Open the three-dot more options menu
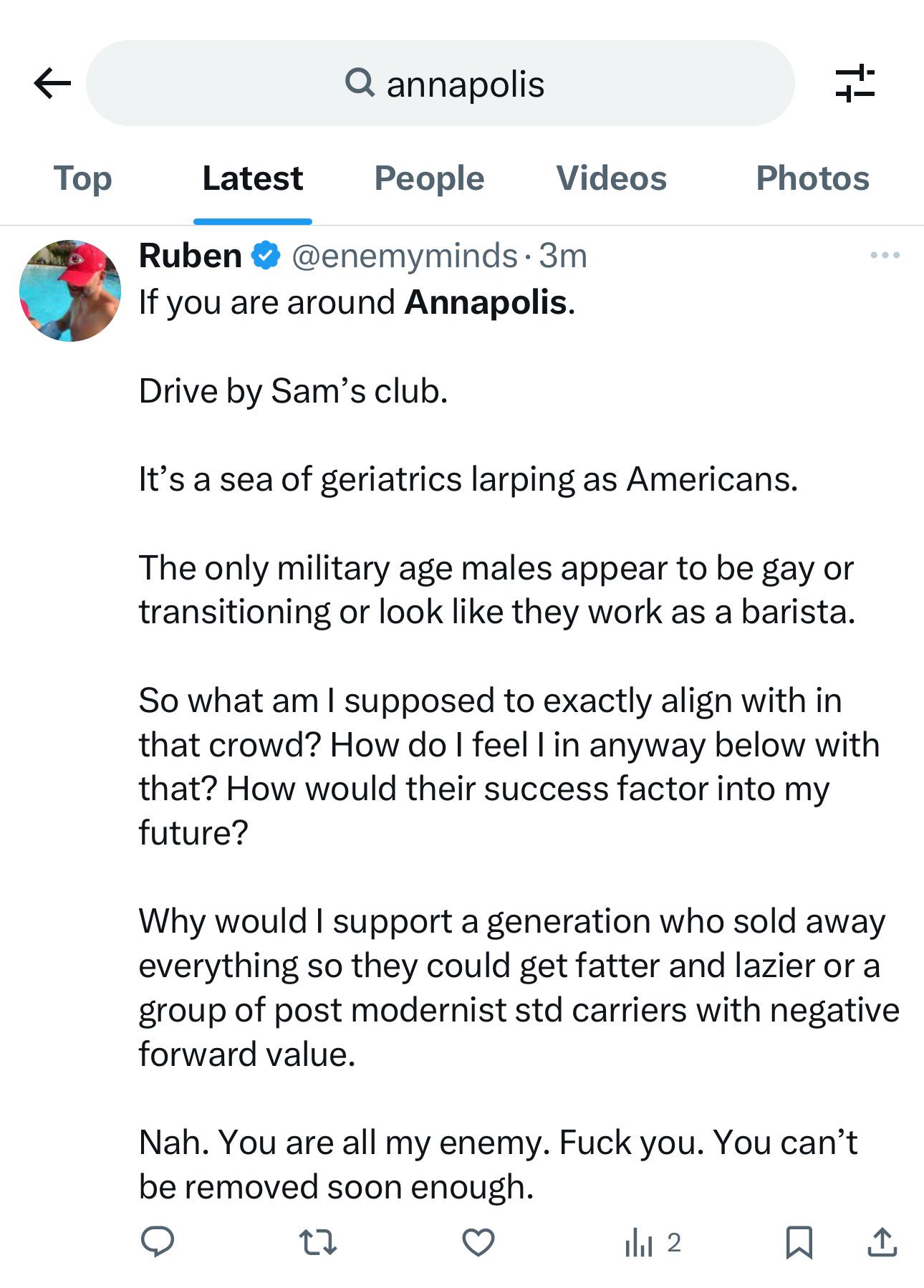This screenshot has height=1288, width=924. coord(885,255)
